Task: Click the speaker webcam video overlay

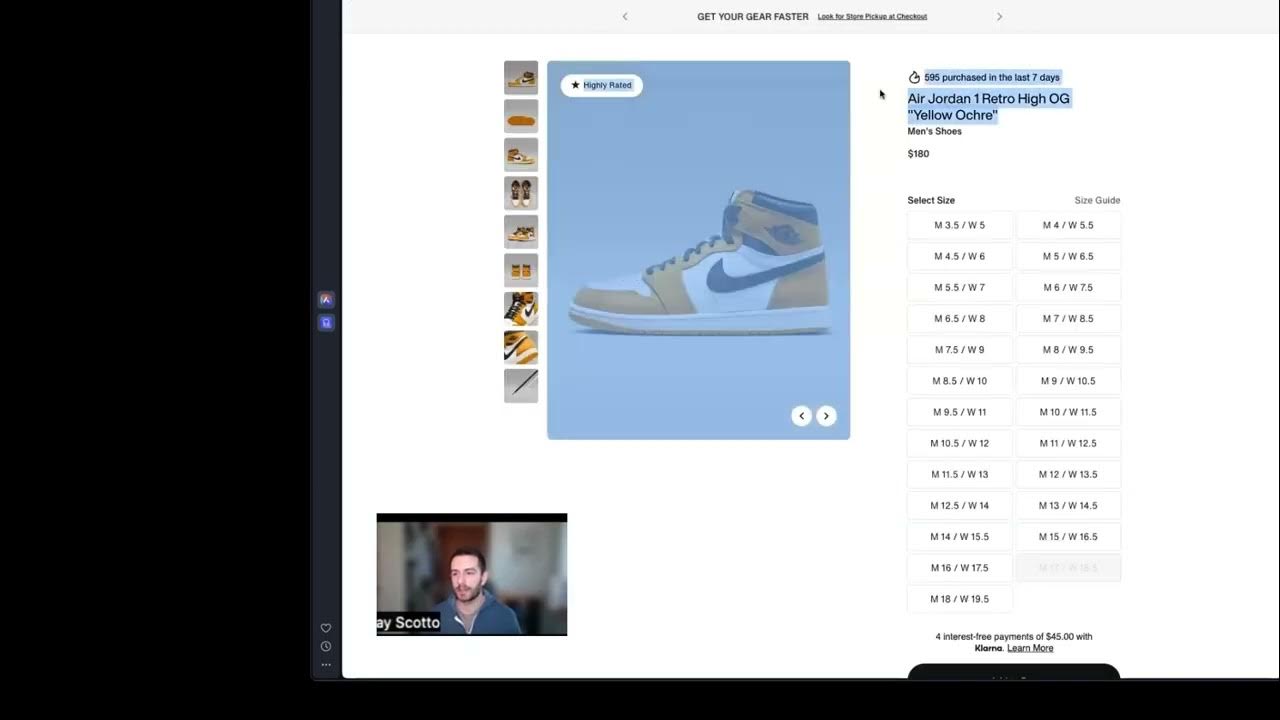Action: click(472, 575)
